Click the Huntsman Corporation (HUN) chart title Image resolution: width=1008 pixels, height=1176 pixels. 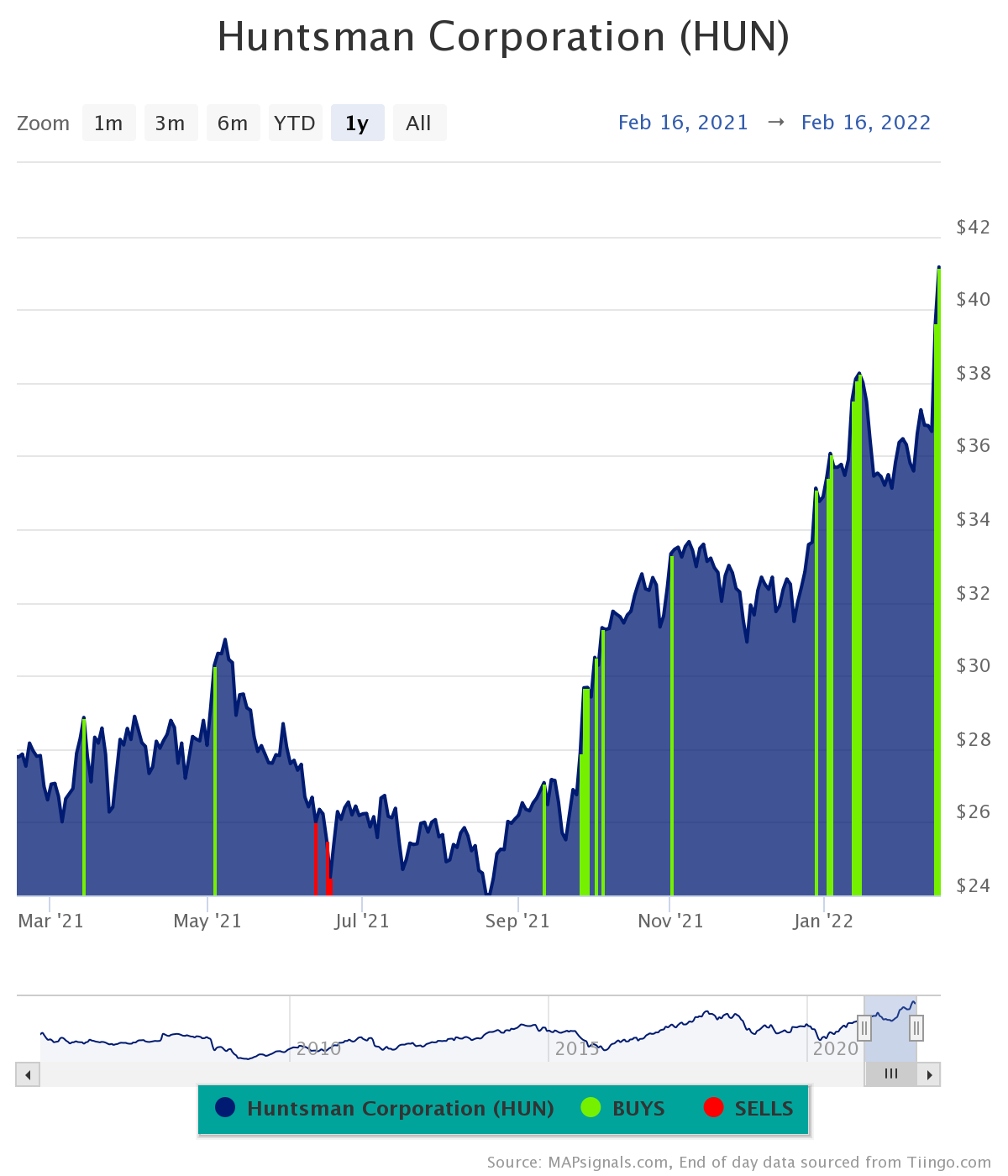coord(503,37)
